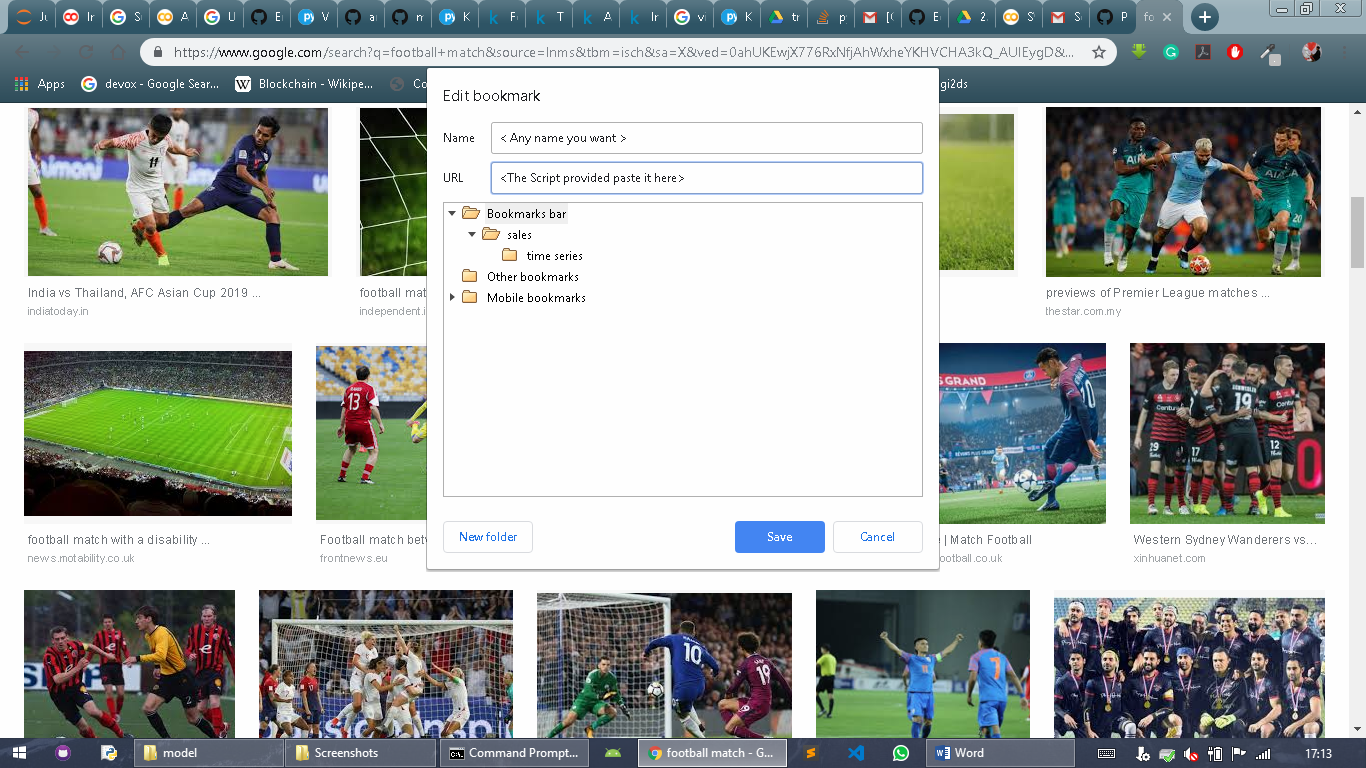Viewport: 1366px width, 768px height.
Task: Click the green download arrow extension
Action: [1139, 52]
